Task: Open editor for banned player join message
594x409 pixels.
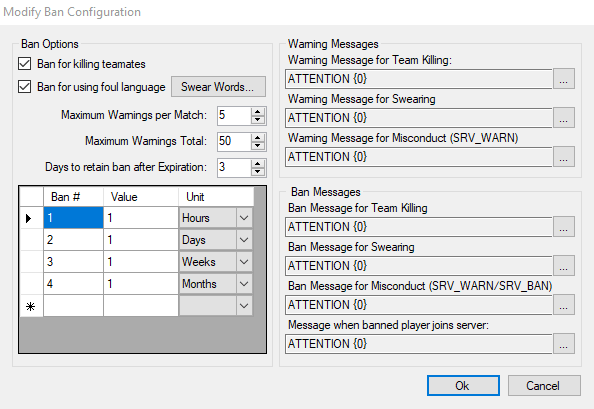Action: [564, 343]
